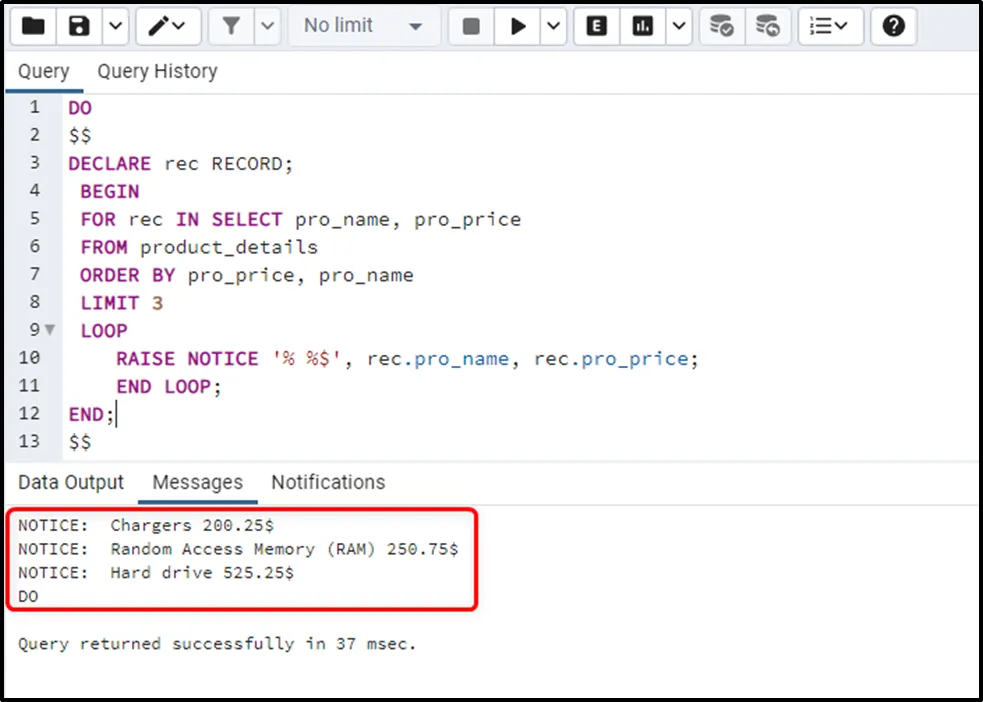Open the Help question mark icon
The height and width of the screenshot is (702, 983).
click(x=893, y=26)
